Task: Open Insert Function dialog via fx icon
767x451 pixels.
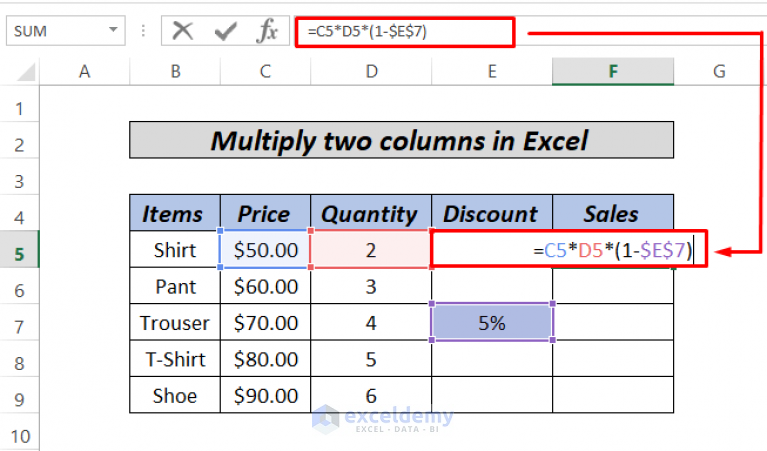Action: (x=266, y=31)
